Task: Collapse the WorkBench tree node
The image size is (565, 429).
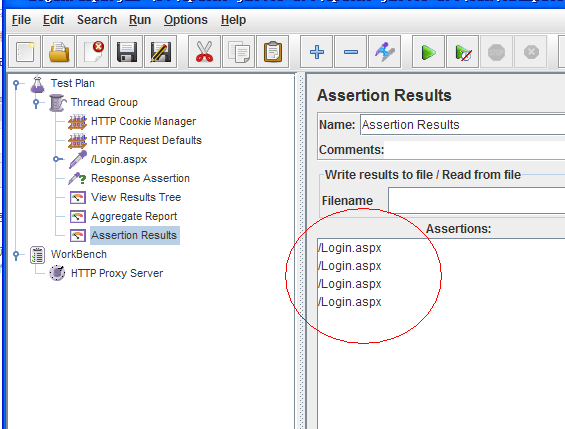Action: click(x=16, y=255)
